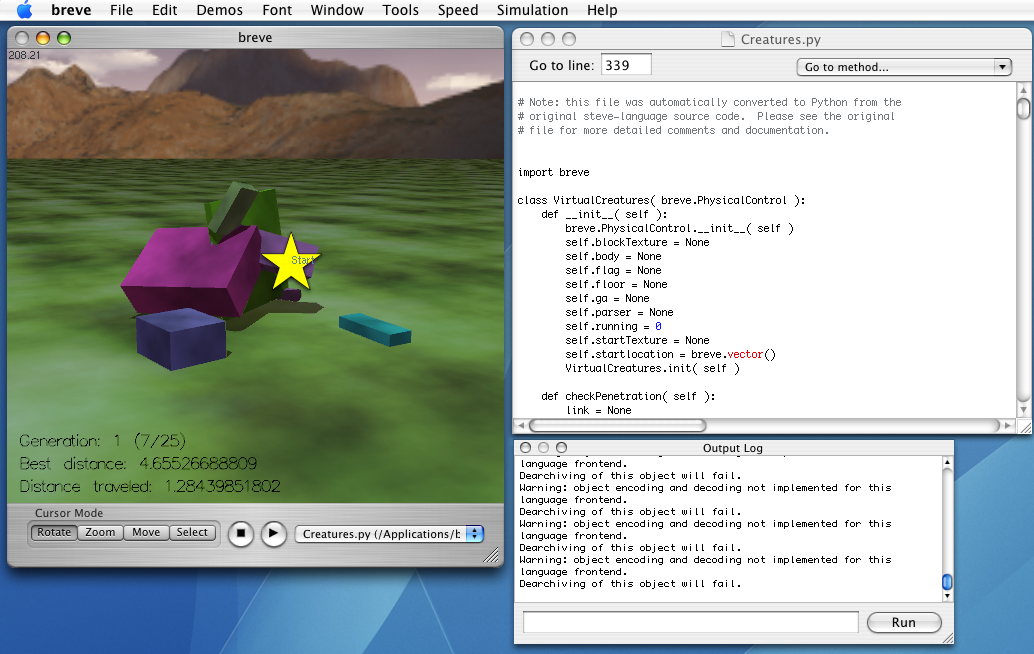1034x654 pixels.
Task: Open the Creatures.py simulation file dropdown
Action: 390,534
